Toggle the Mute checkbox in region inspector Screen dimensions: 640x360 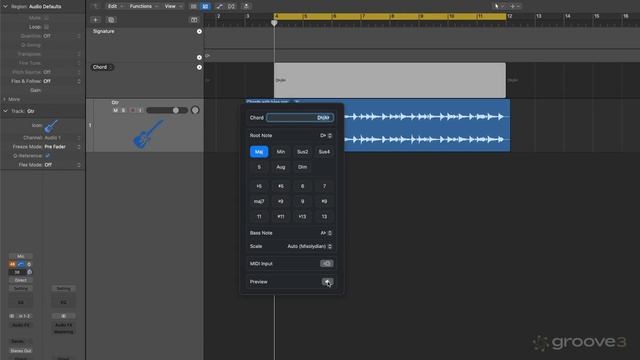point(46,18)
